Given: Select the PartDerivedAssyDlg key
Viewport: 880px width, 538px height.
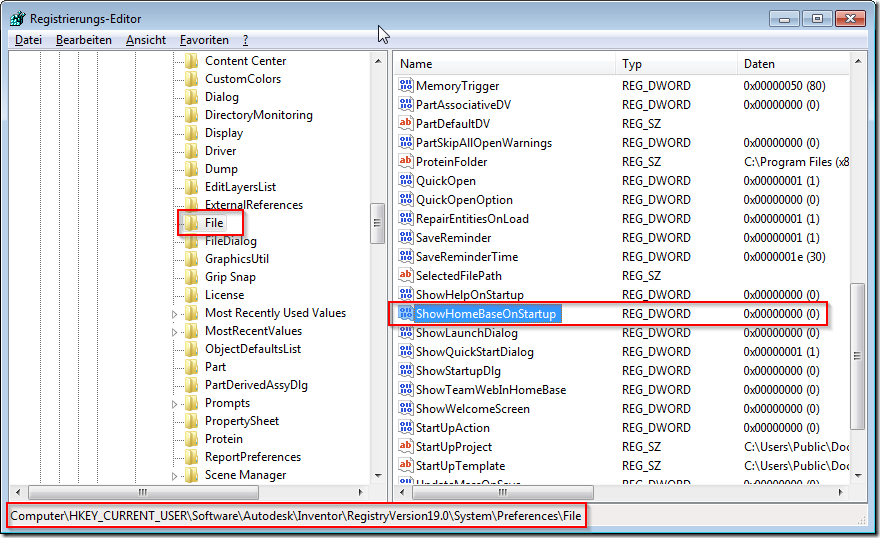Looking at the screenshot, I should point(256,385).
